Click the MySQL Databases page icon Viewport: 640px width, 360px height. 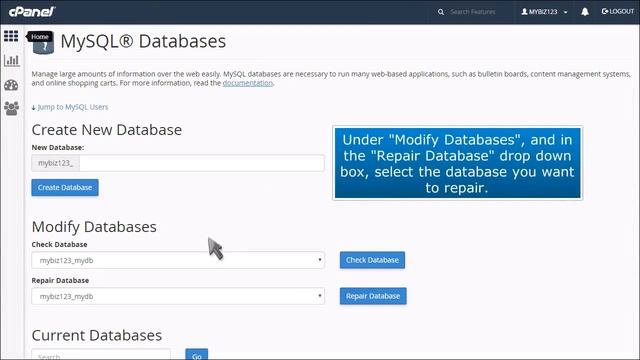(43, 43)
